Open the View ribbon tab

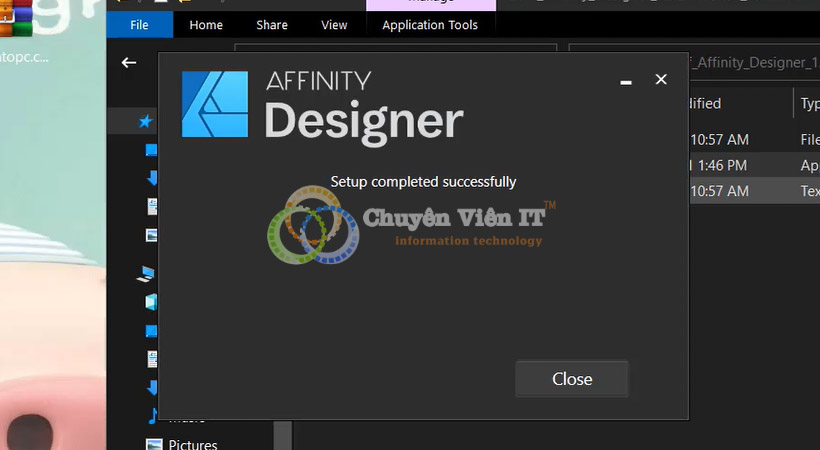tap(334, 25)
